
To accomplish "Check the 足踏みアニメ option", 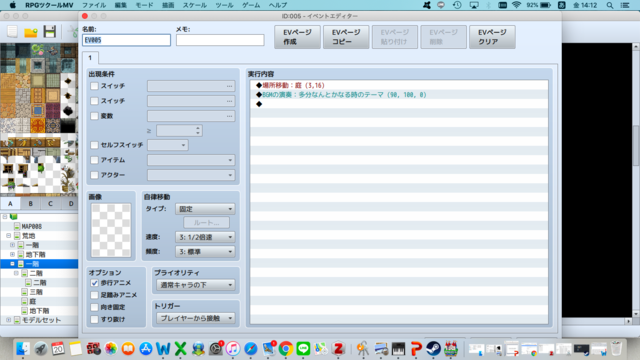I will point(94,295).
